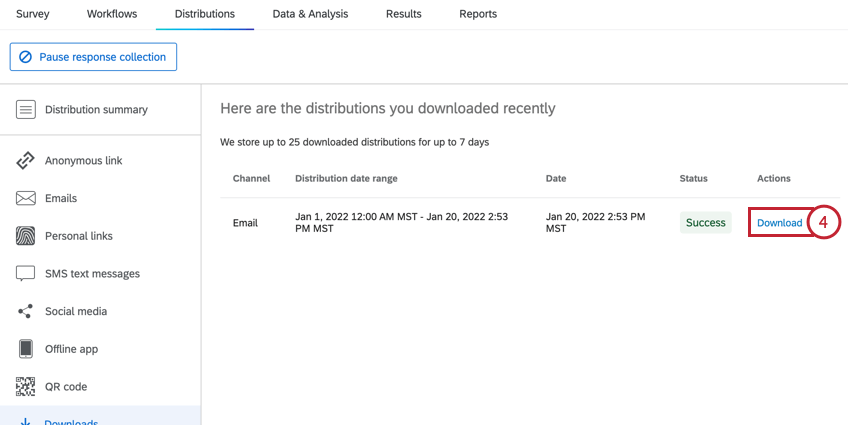Click the QR code icon

click(x=26, y=387)
